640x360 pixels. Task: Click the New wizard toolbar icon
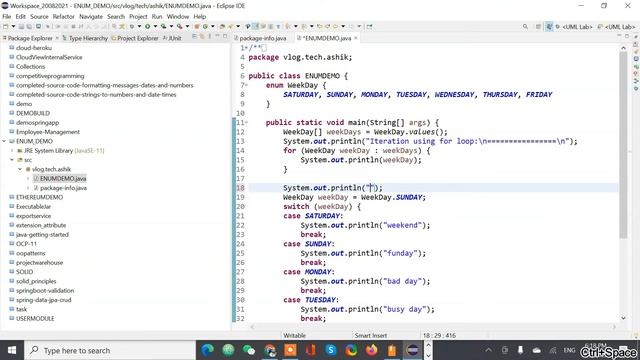coord(5,27)
